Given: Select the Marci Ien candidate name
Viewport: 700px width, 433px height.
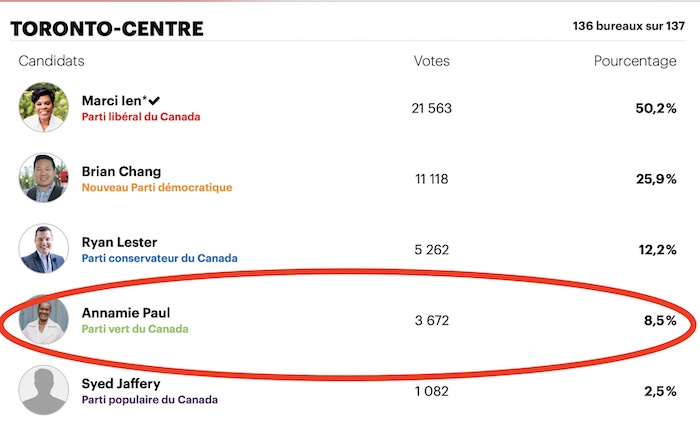Looking at the screenshot, I should 114,100.
